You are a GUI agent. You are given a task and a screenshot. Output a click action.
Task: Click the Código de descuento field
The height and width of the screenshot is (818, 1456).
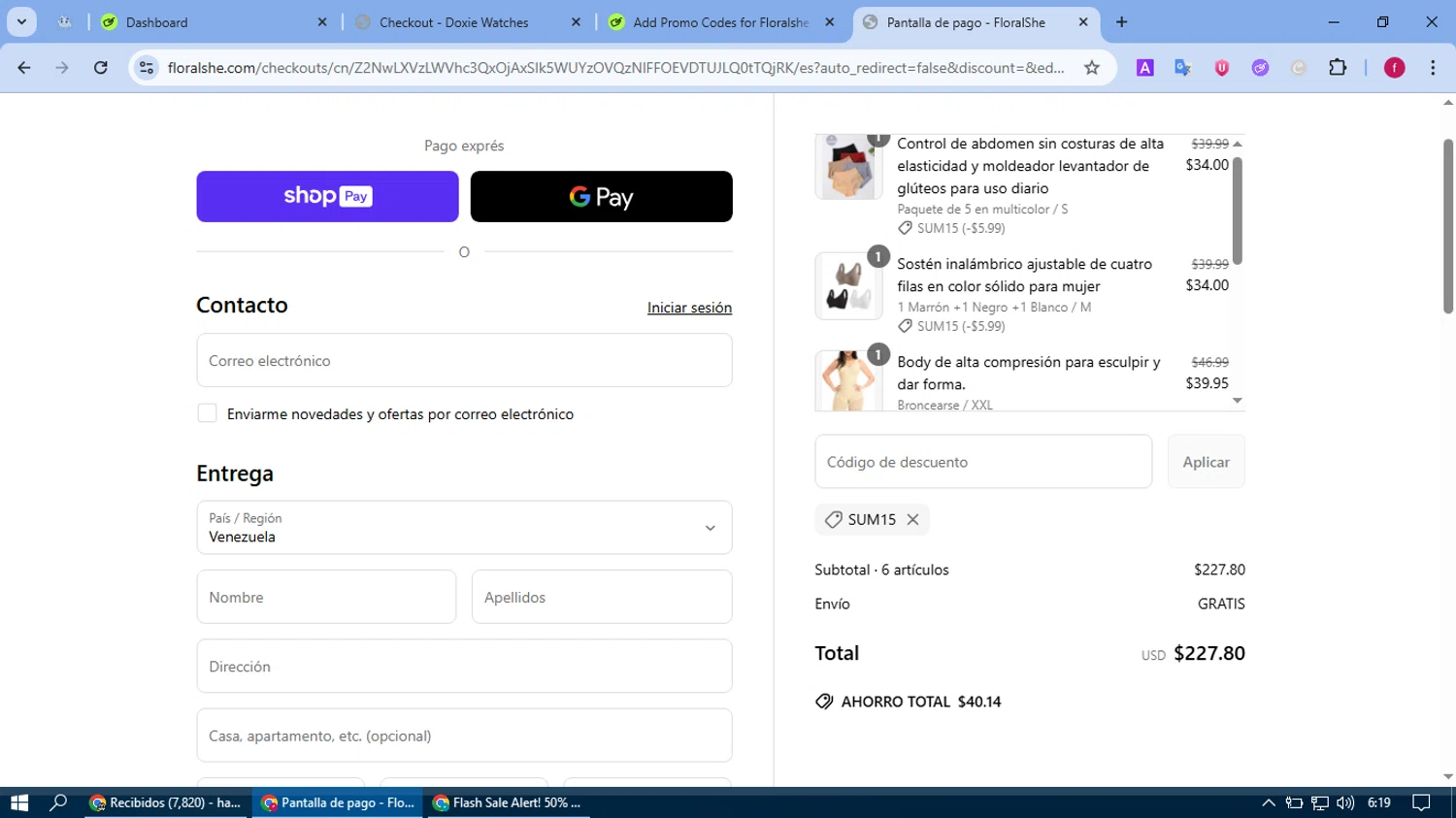click(983, 462)
